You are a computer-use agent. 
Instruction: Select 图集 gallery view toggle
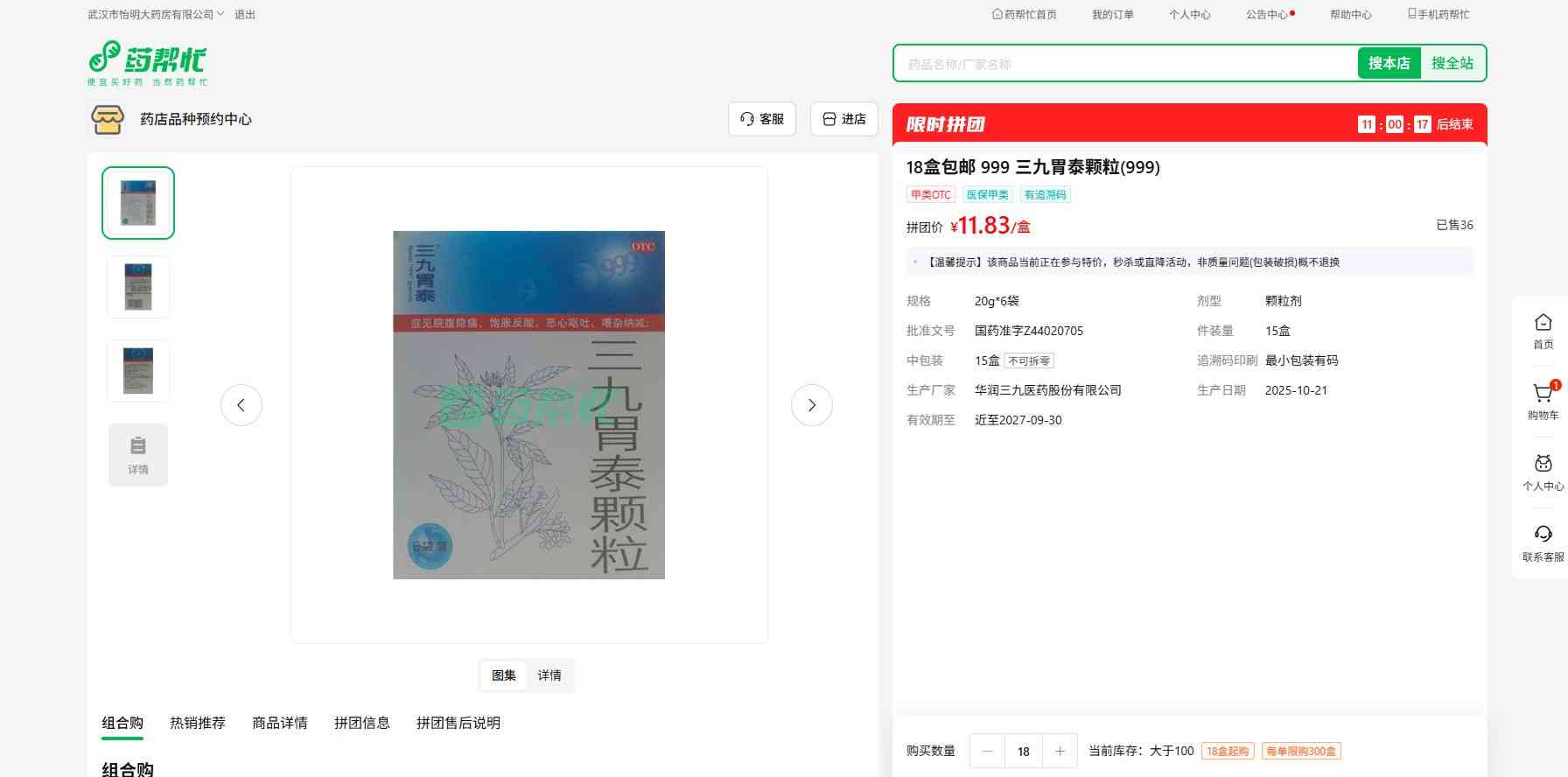pyautogui.click(x=504, y=675)
